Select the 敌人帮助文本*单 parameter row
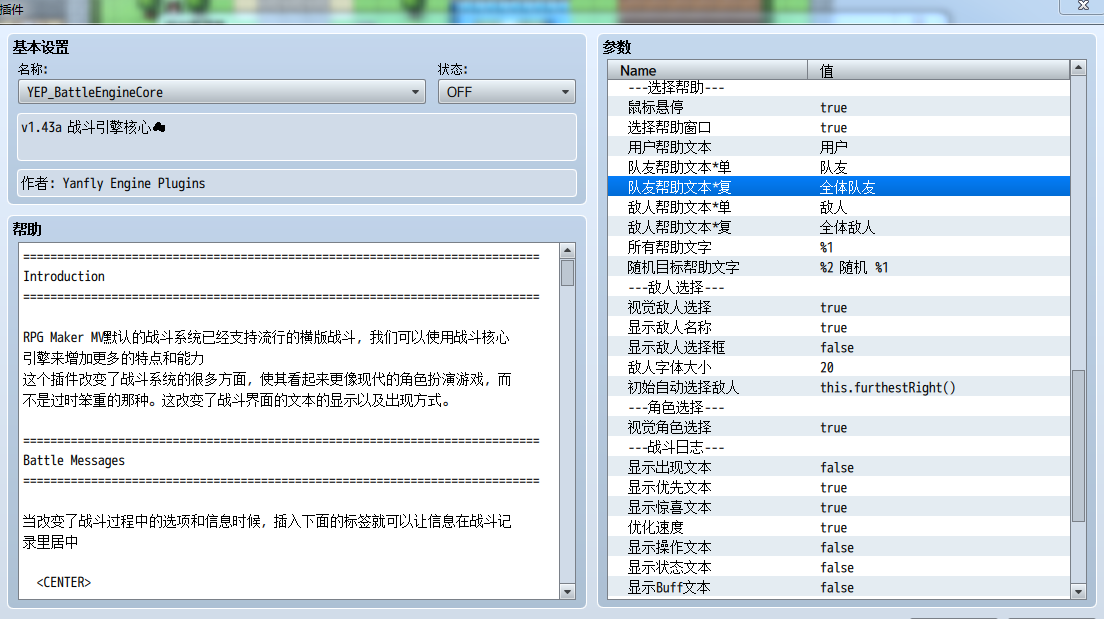This screenshot has height=619, width=1104. [x=839, y=207]
